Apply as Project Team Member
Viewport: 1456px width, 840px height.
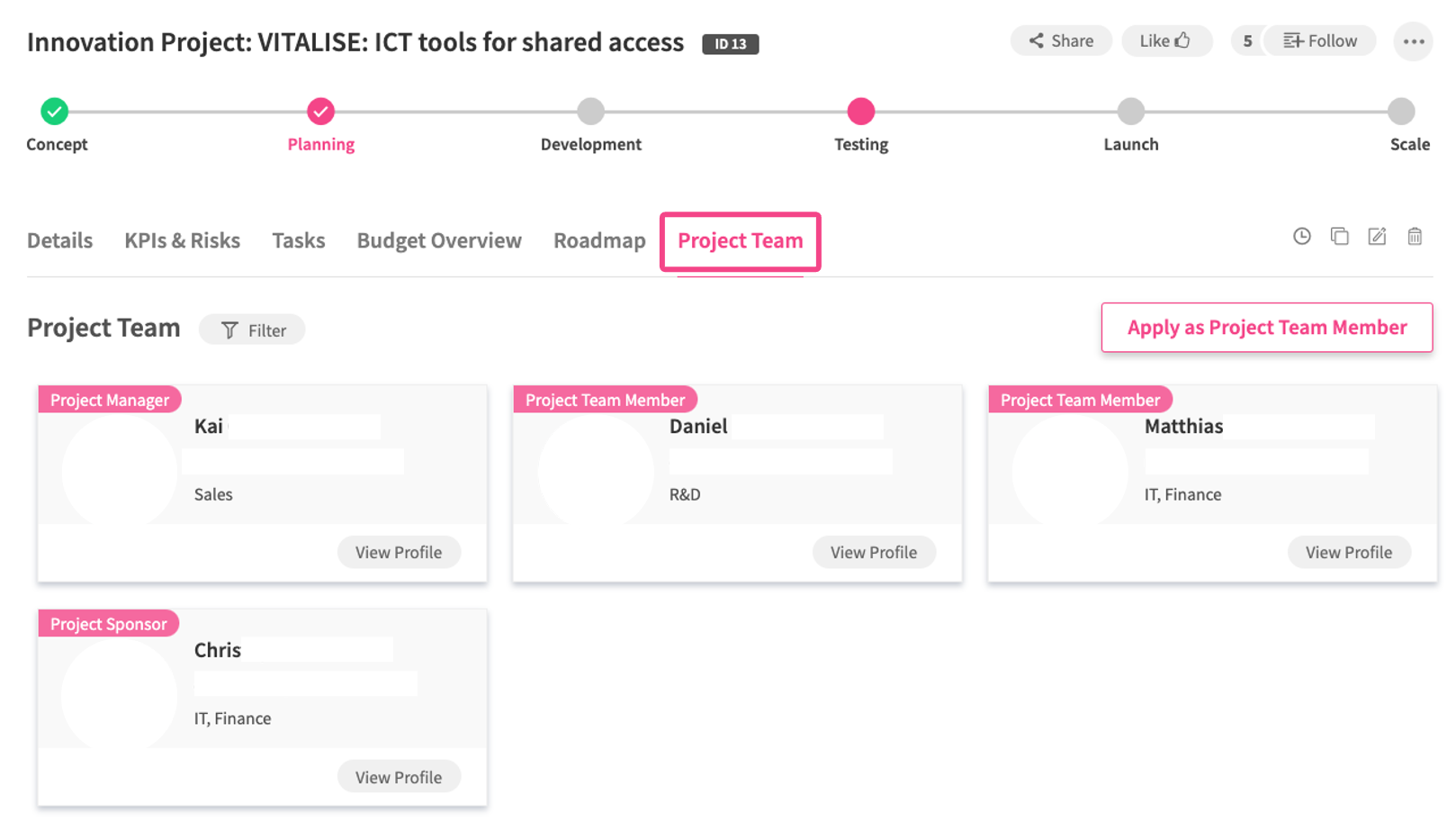pos(1266,328)
